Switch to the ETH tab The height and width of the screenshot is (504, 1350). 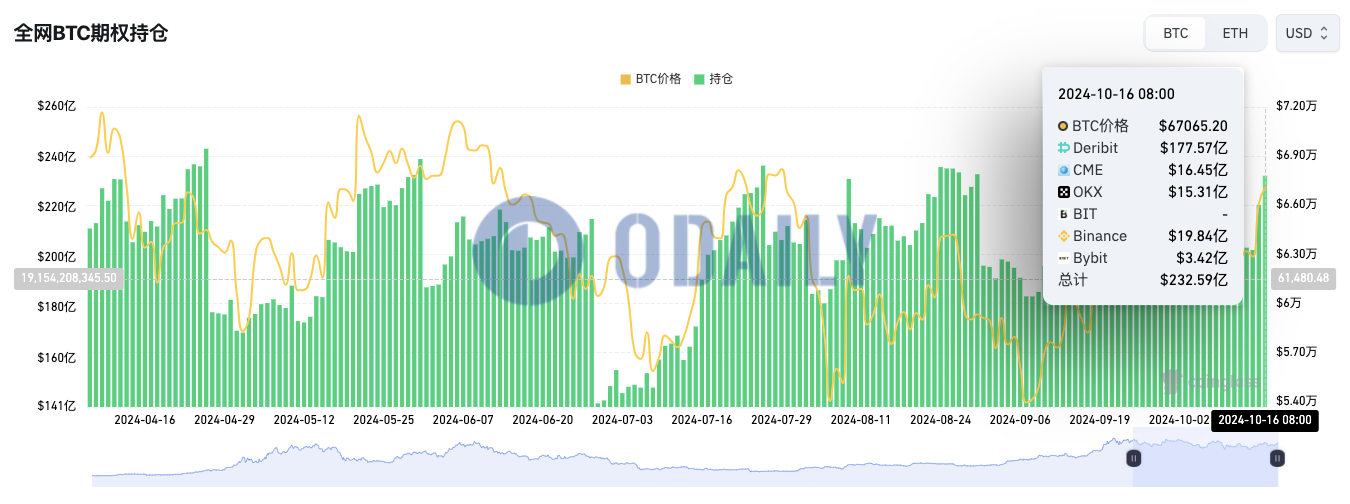[1235, 33]
